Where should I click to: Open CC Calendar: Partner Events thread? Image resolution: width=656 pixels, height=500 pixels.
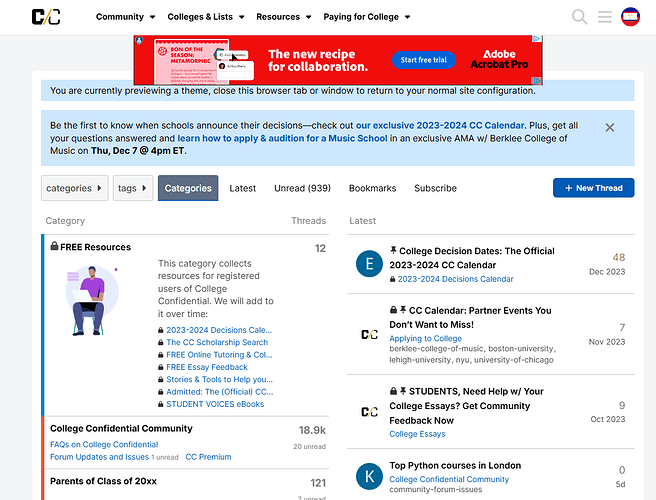click(470, 318)
